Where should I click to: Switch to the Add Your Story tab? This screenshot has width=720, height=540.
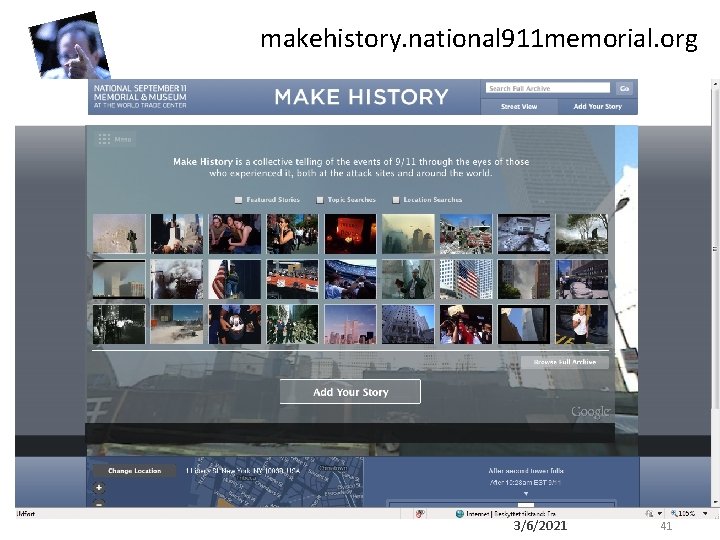[597, 107]
